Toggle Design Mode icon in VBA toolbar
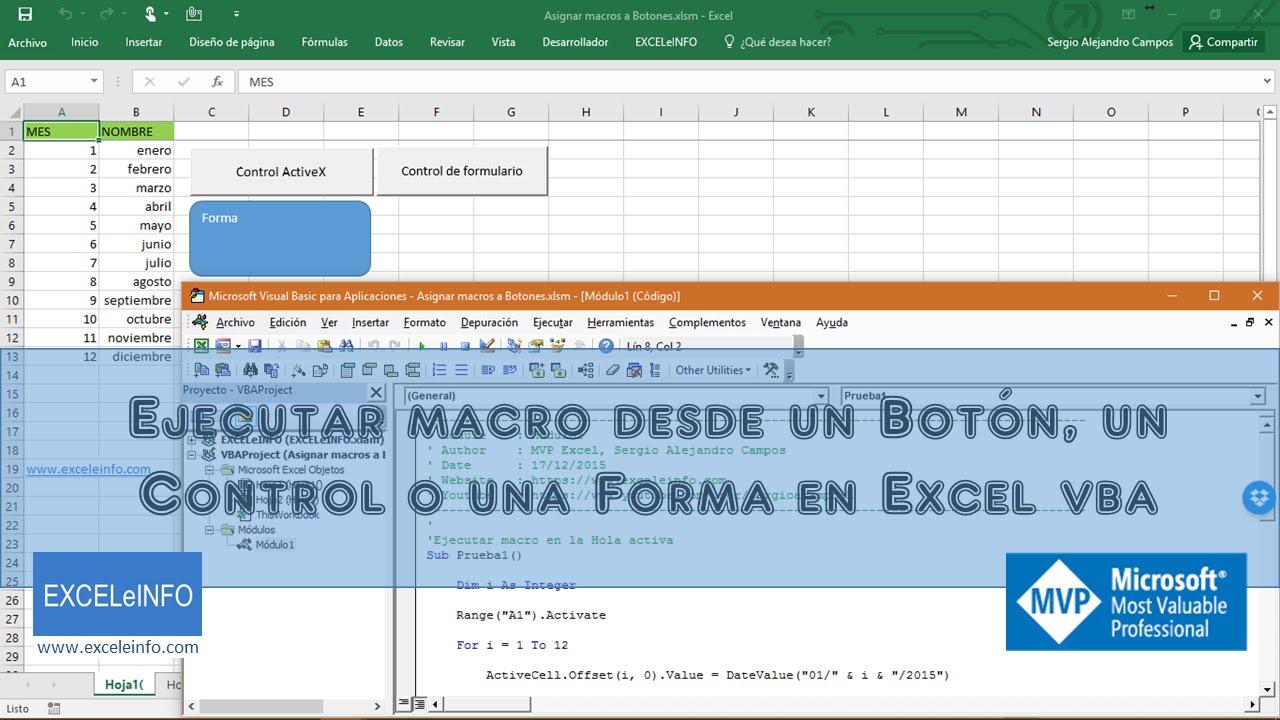1280x720 pixels. [487, 346]
